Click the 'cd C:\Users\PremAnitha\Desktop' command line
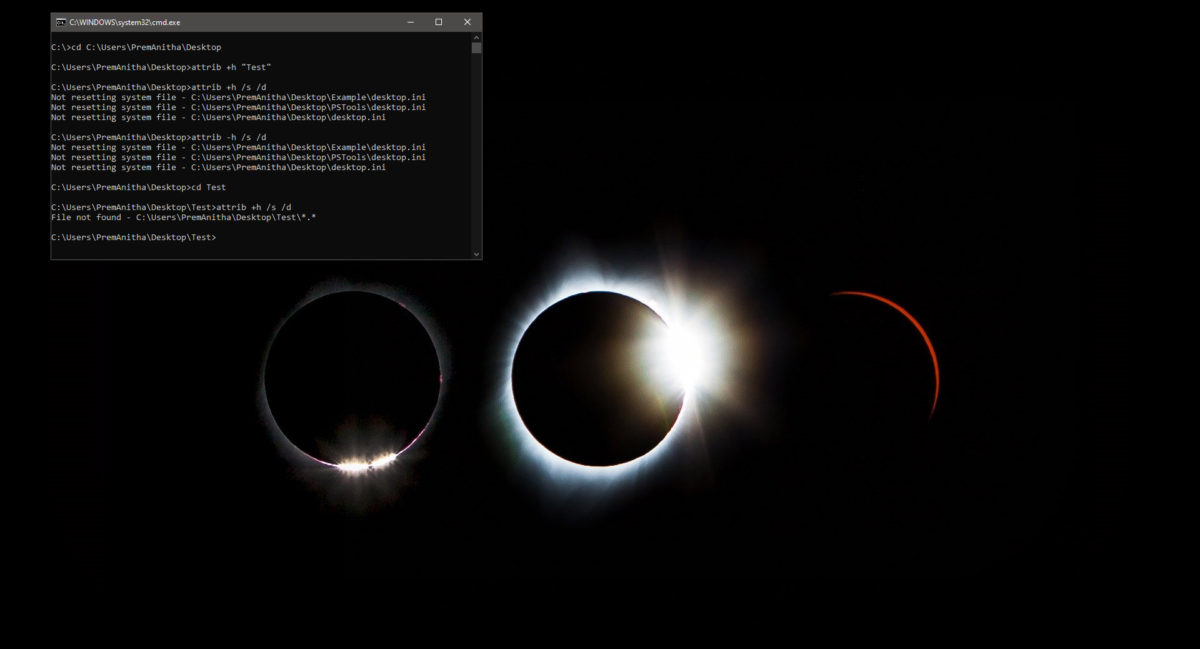Image resolution: width=1200 pixels, height=649 pixels. click(136, 47)
